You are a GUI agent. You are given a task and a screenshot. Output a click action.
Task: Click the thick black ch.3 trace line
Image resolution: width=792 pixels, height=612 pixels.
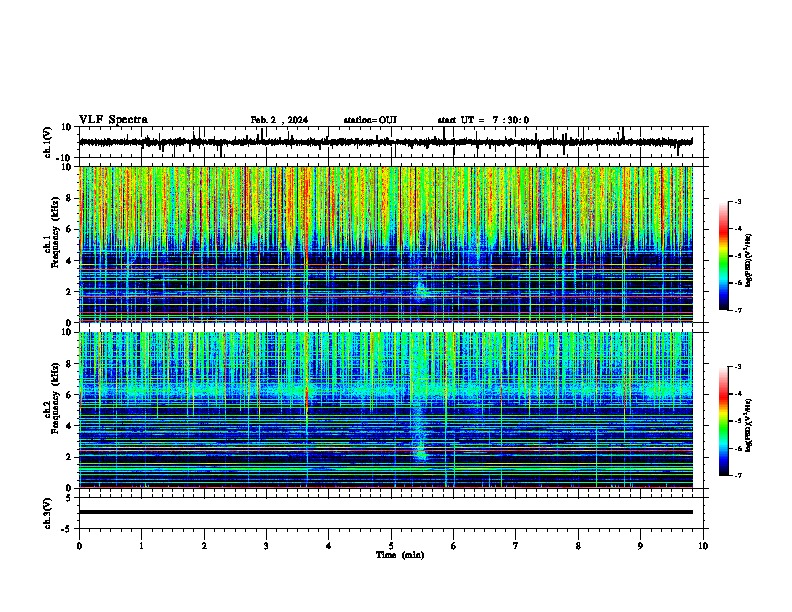pos(385,512)
